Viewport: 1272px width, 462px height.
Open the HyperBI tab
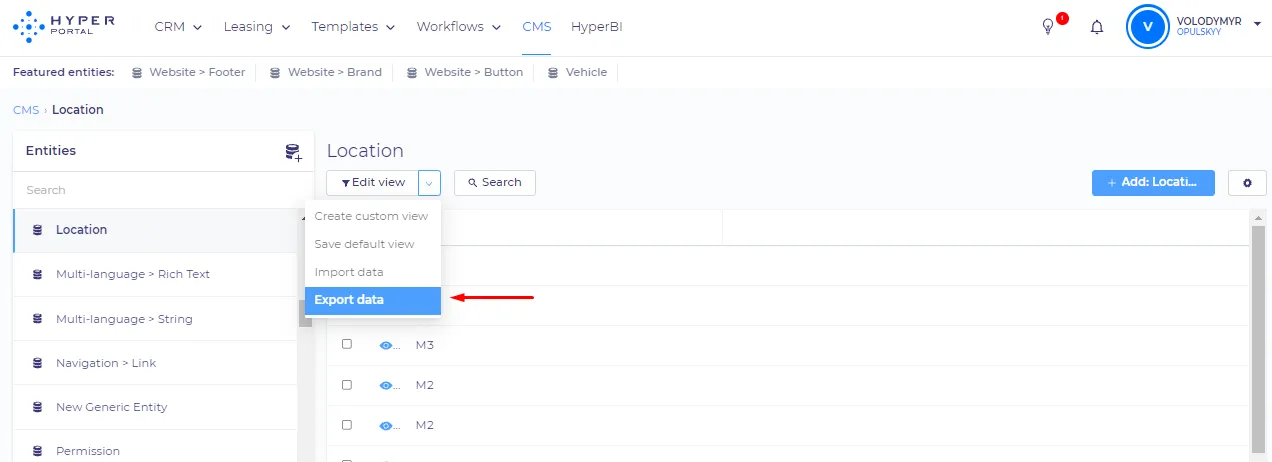pyautogui.click(x=597, y=27)
